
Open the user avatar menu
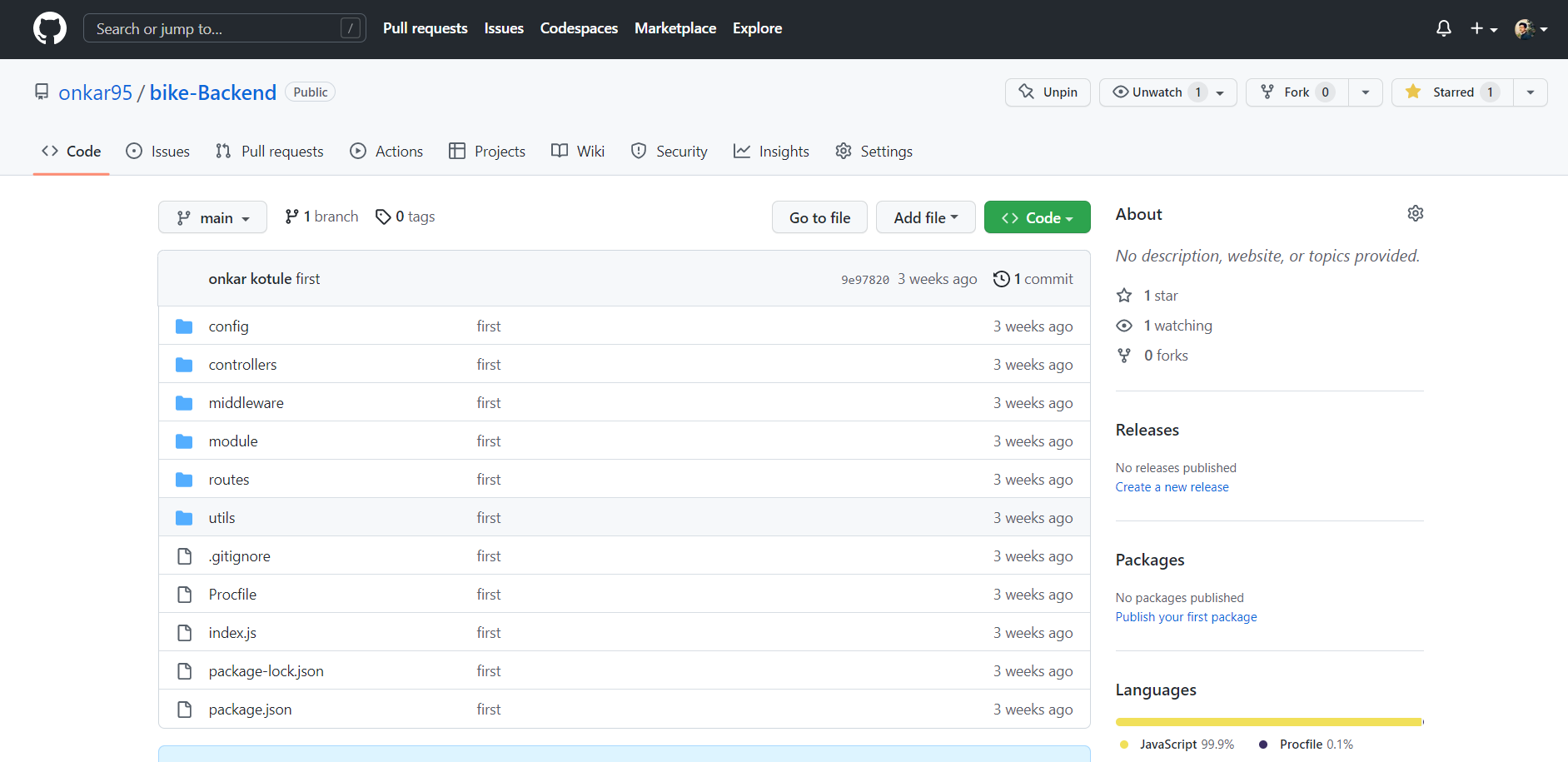tap(1531, 28)
